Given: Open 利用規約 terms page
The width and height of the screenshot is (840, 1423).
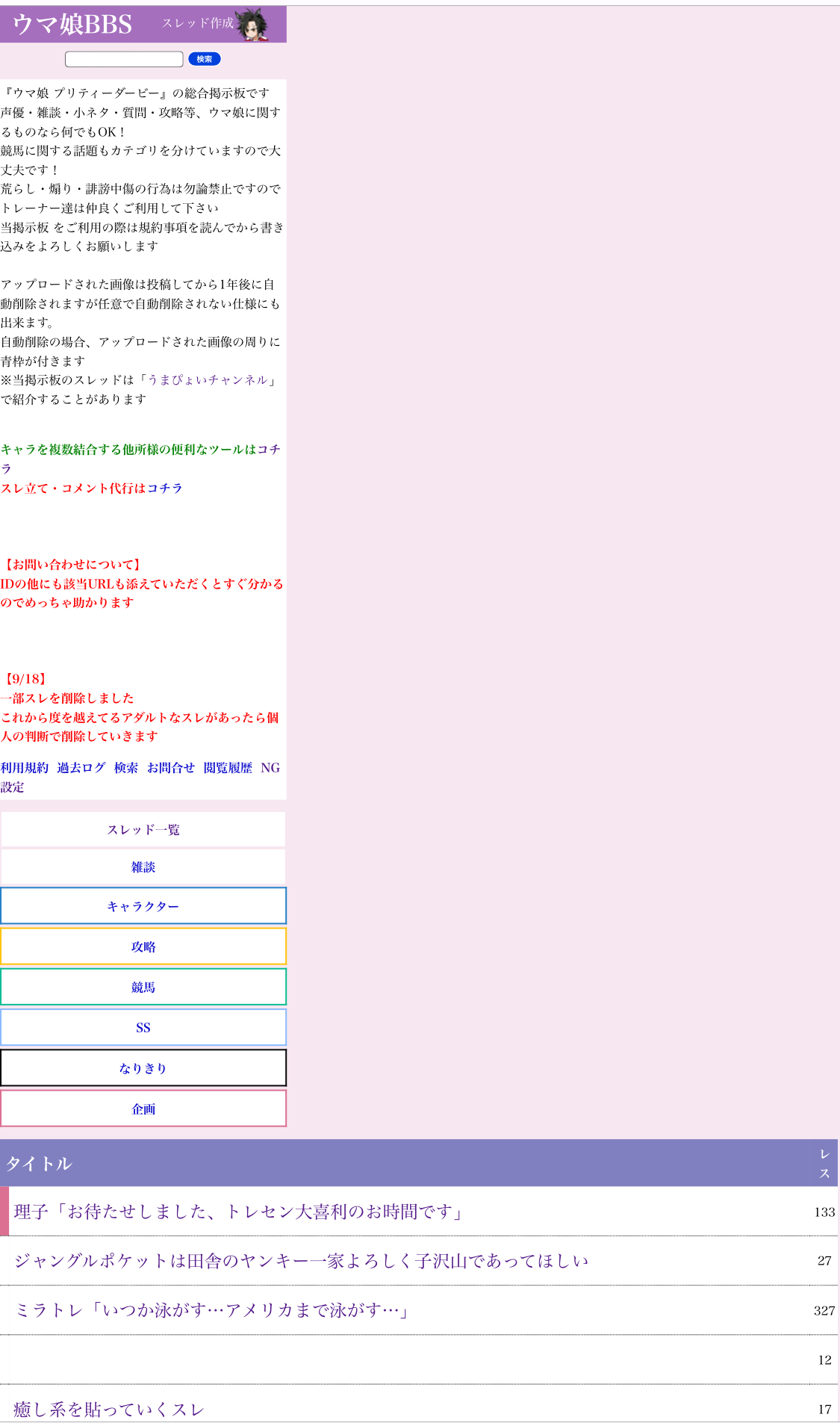Looking at the screenshot, I should pyautogui.click(x=24, y=768).
